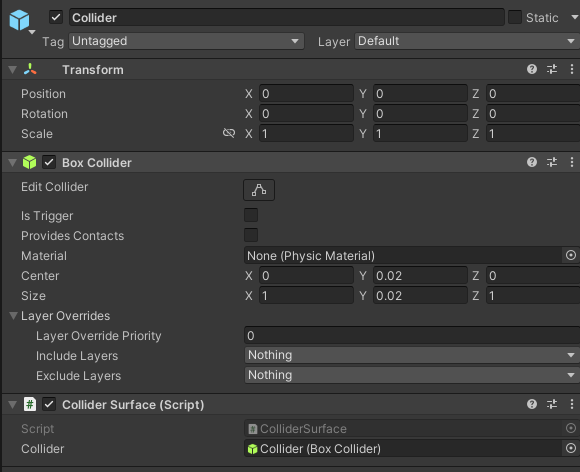Toggle the Collider Surface script enabled checkbox

point(49,404)
